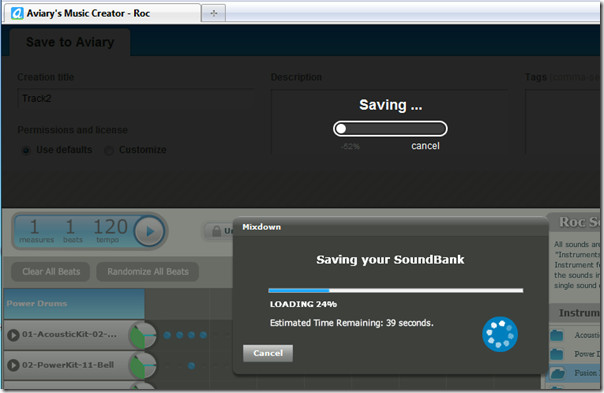
Task: Switch to Aviary's Music Creator browser tab
Action: (102, 13)
